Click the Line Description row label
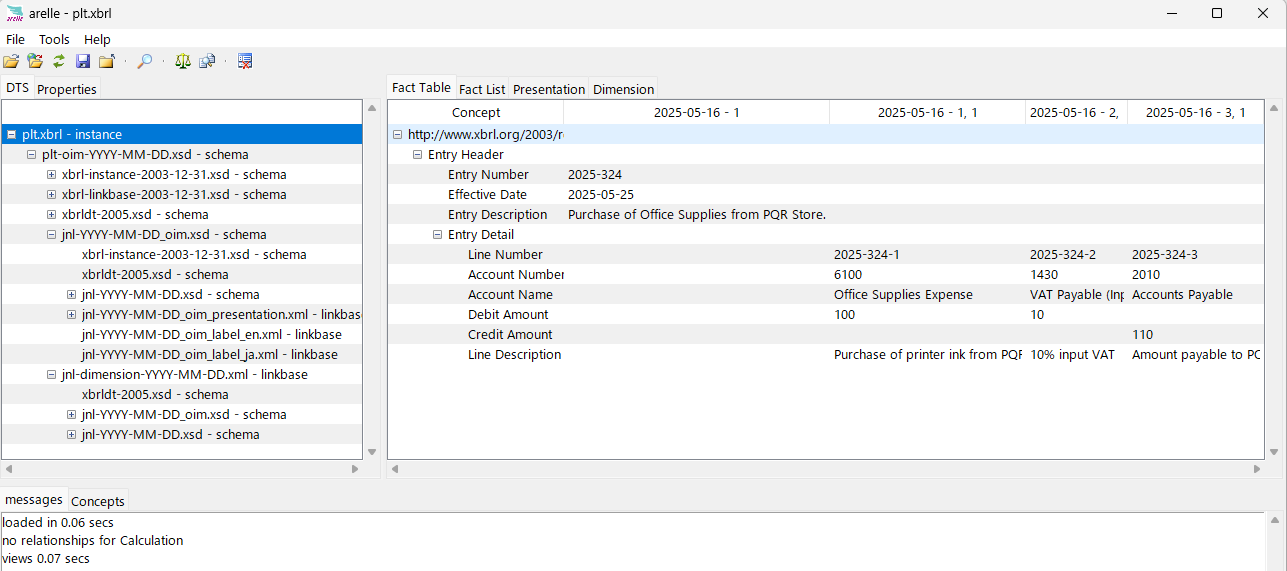 [514, 354]
